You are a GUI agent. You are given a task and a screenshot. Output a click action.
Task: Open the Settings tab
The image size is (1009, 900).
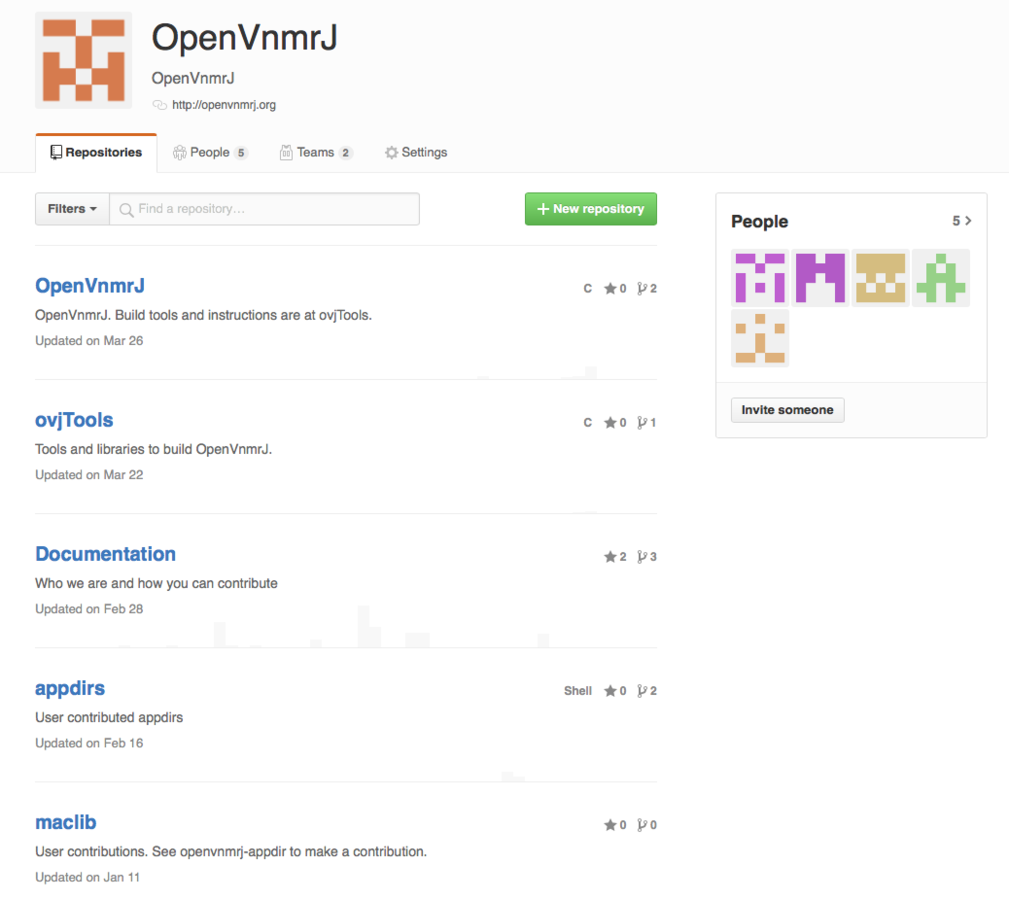(x=416, y=152)
